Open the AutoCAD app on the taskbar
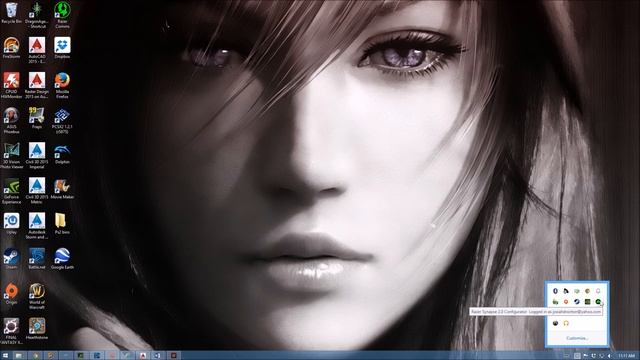This screenshot has height=360, width=640. pos(143,356)
